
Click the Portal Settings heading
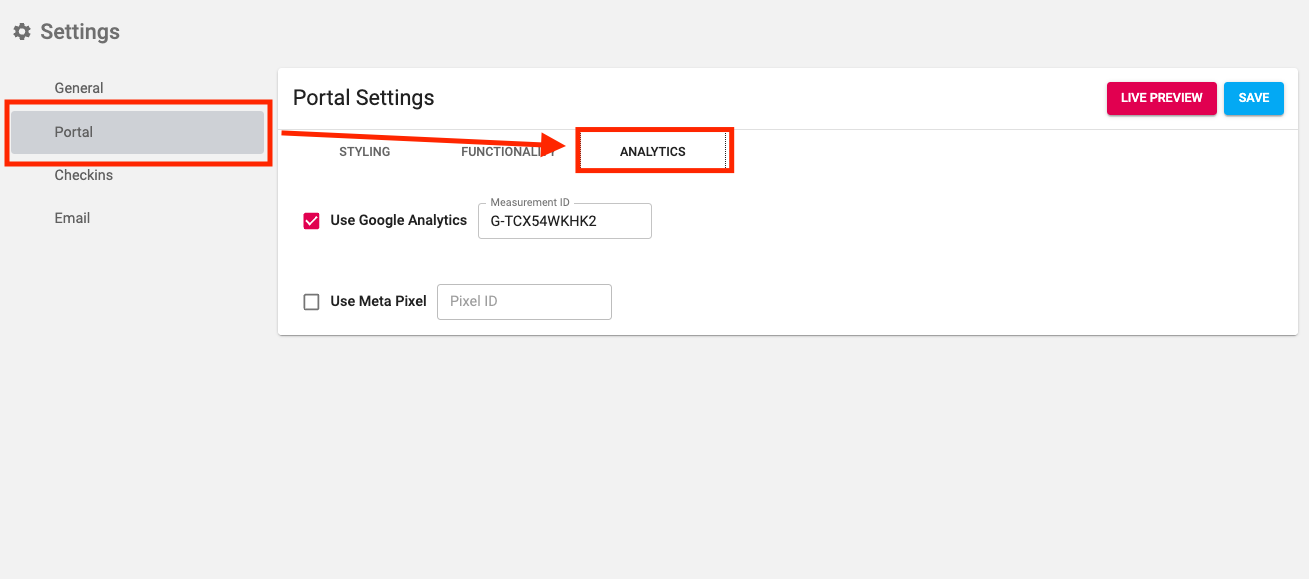(x=363, y=98)
